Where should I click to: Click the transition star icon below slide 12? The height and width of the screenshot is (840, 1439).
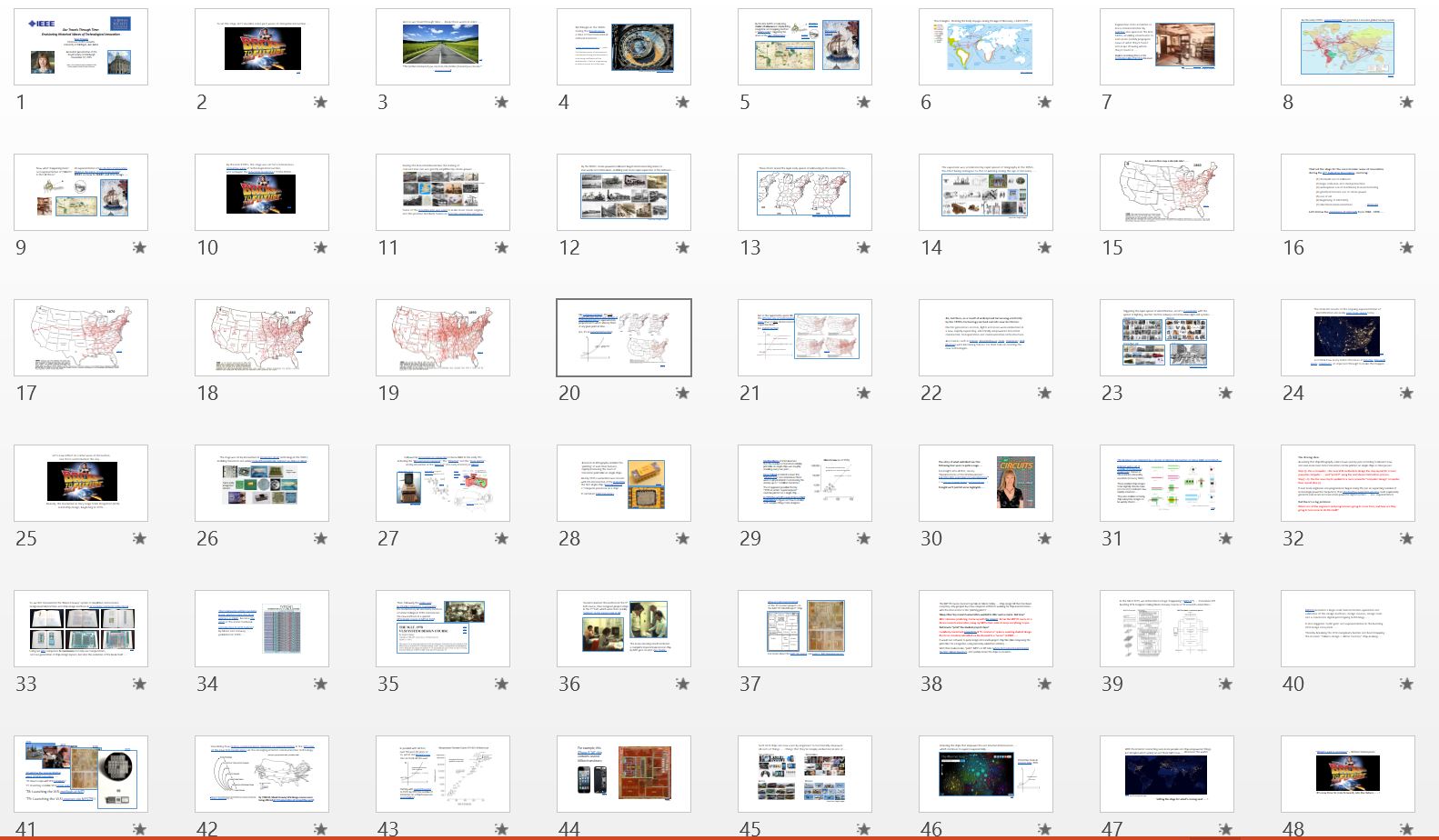click(x=682, y=248)
